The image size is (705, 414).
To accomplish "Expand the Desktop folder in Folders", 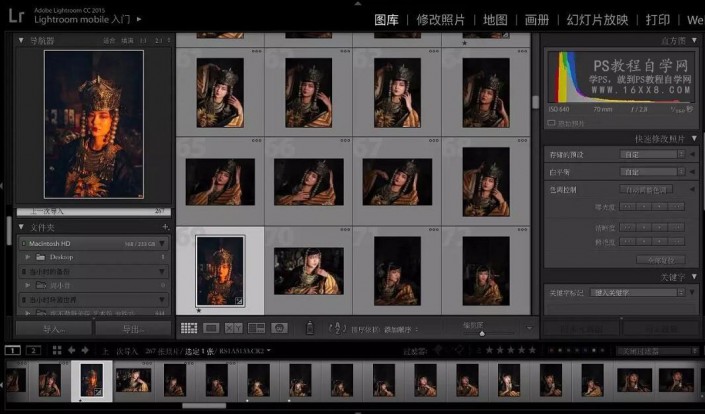I will point(28,257).
